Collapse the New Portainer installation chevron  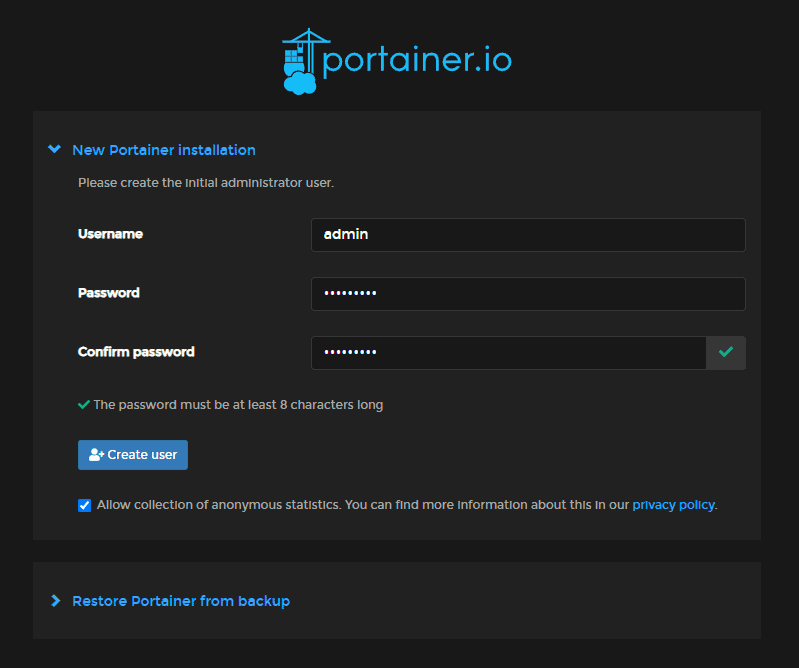(x=55, y=149)
